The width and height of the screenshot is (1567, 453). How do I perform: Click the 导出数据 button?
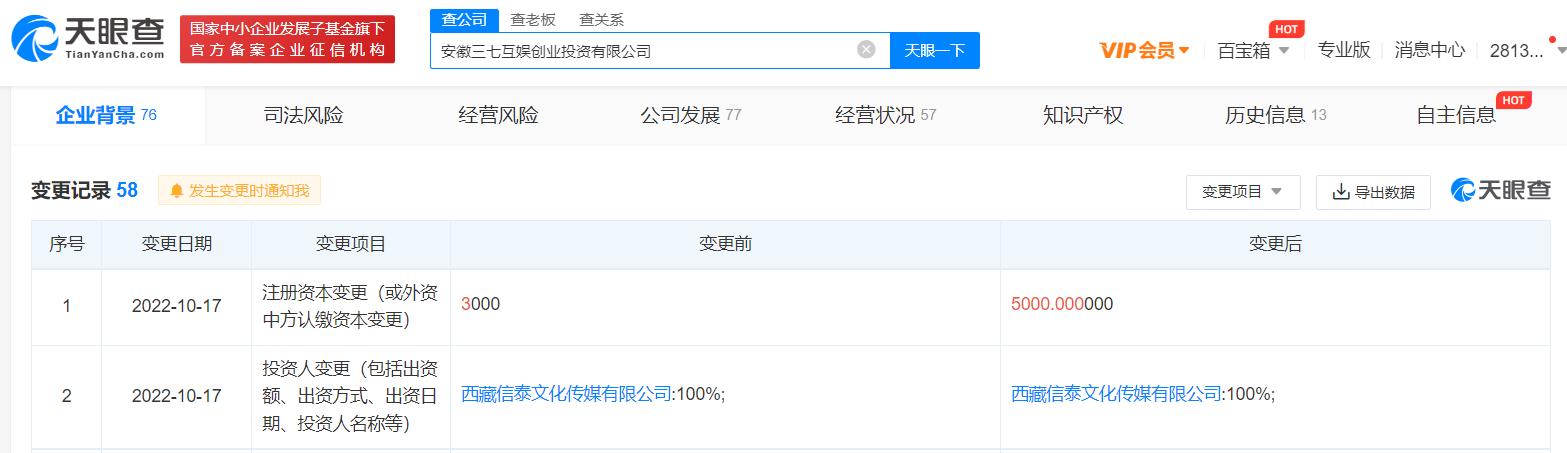click(1373, 192)
